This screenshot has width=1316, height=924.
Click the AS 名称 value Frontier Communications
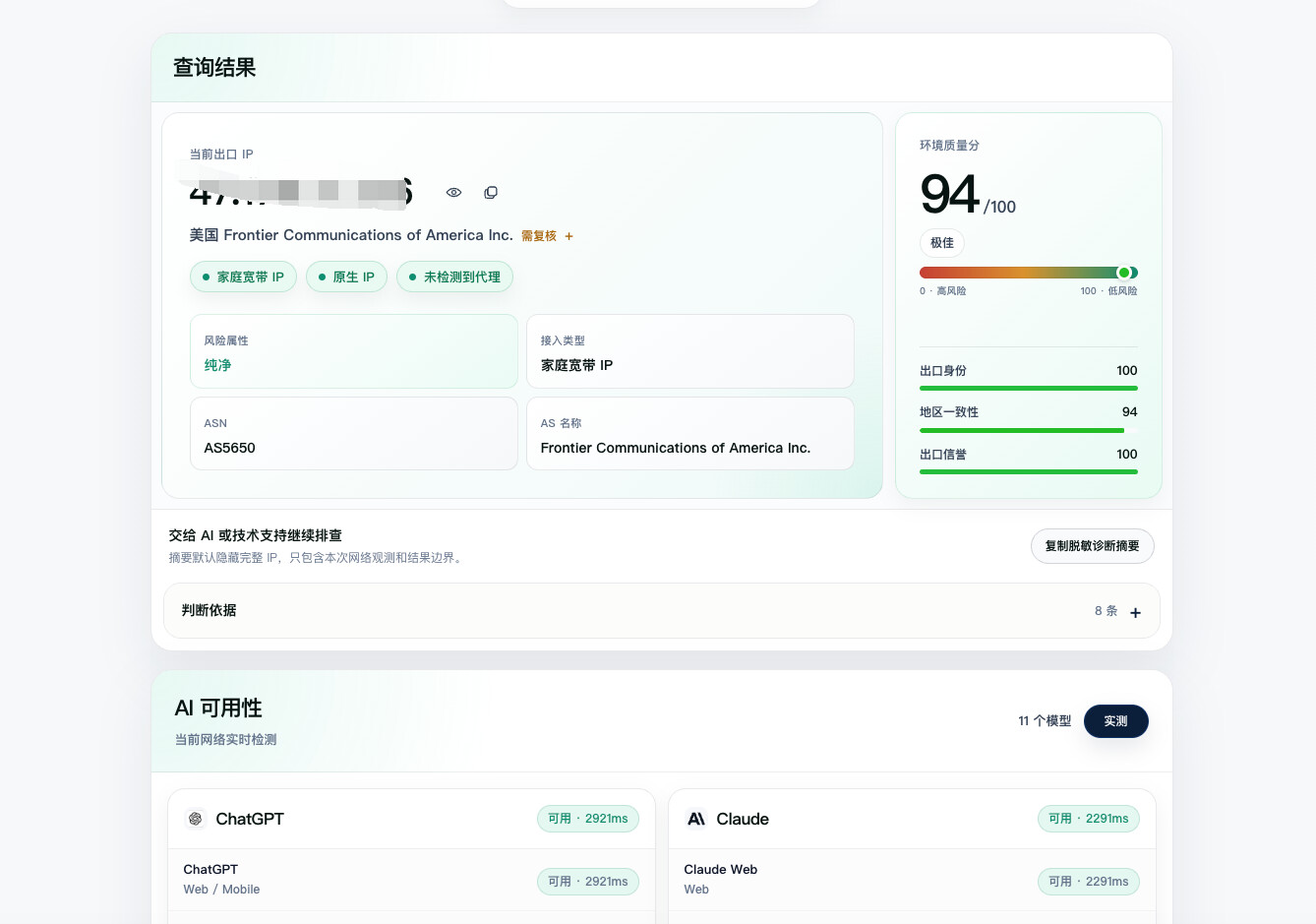(x=676, y=448)
